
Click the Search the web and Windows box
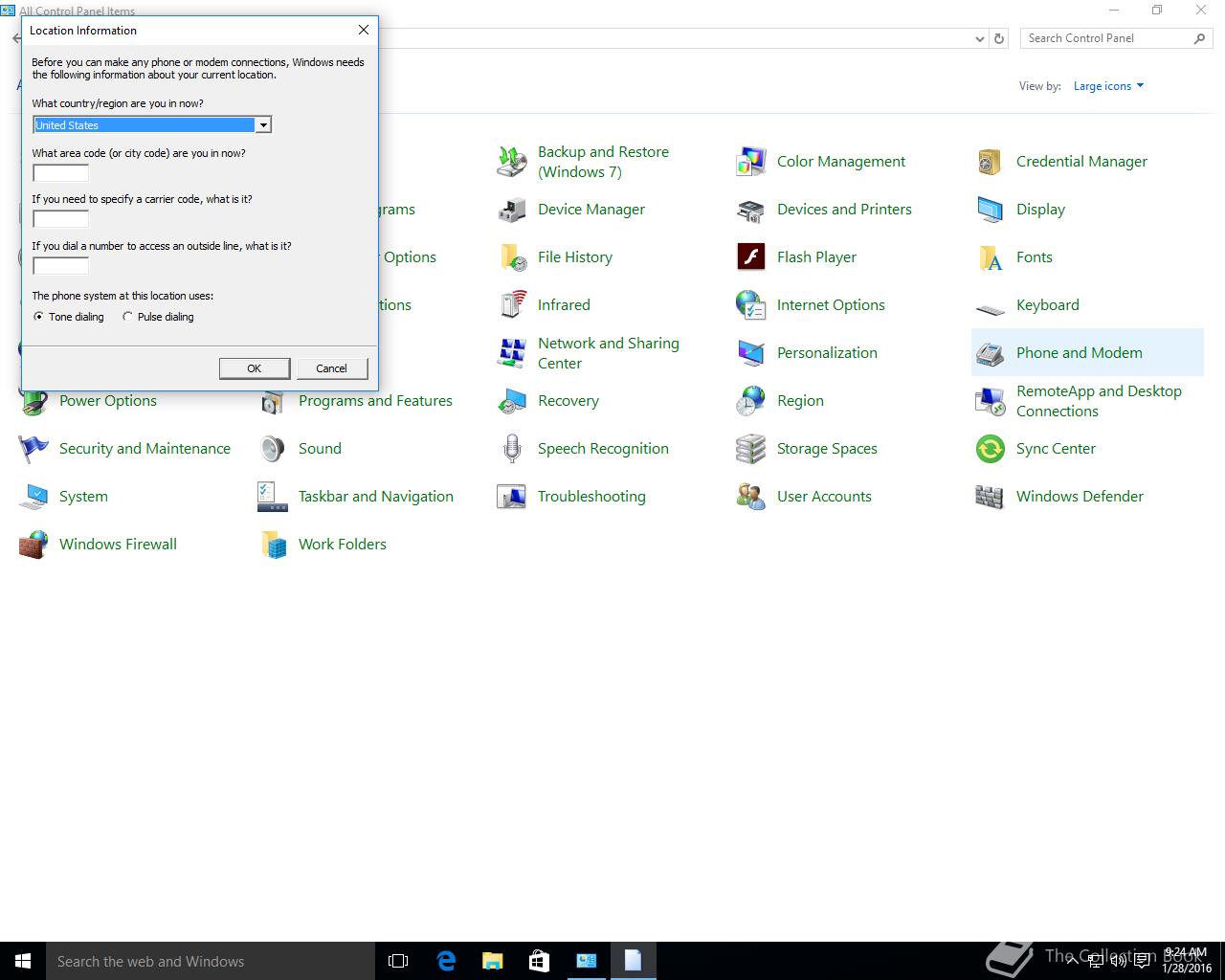click(x=211, y=961)
